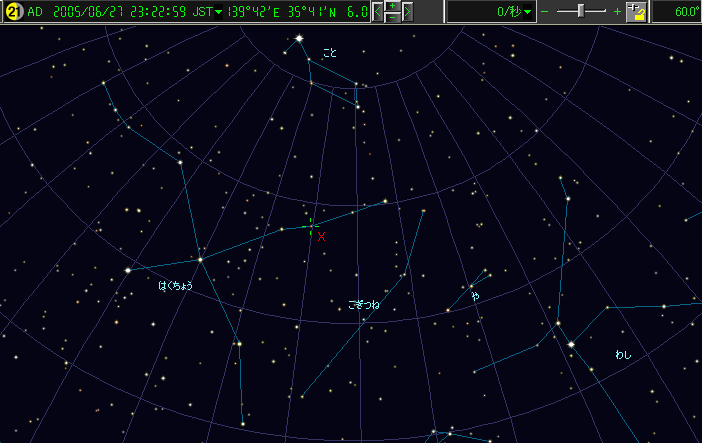Click the zoom slider minus sign
This screenshot has width=702, height=443.
(x=545, y=12)
